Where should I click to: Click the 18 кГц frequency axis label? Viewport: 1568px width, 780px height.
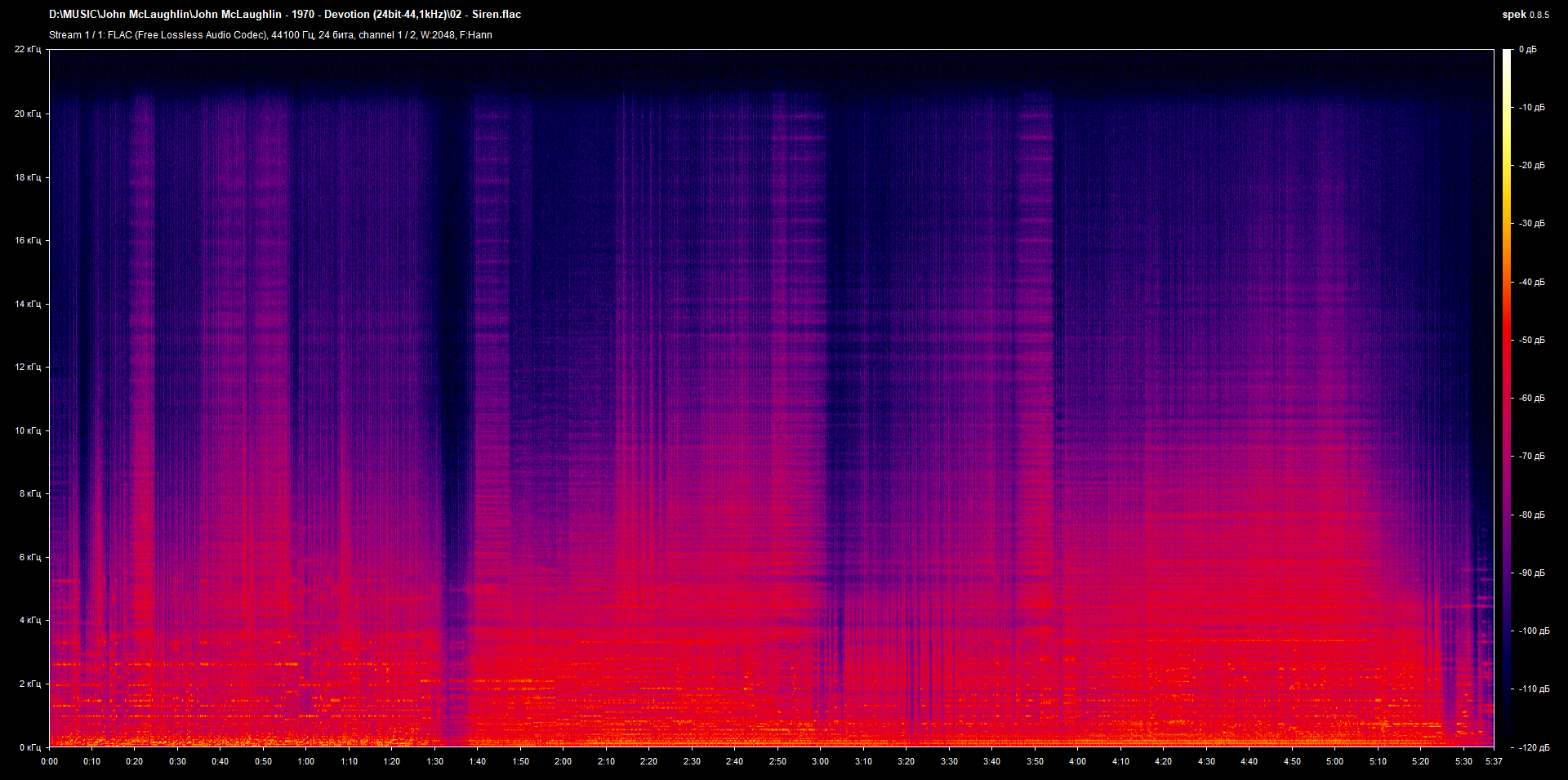coord(28,177)
